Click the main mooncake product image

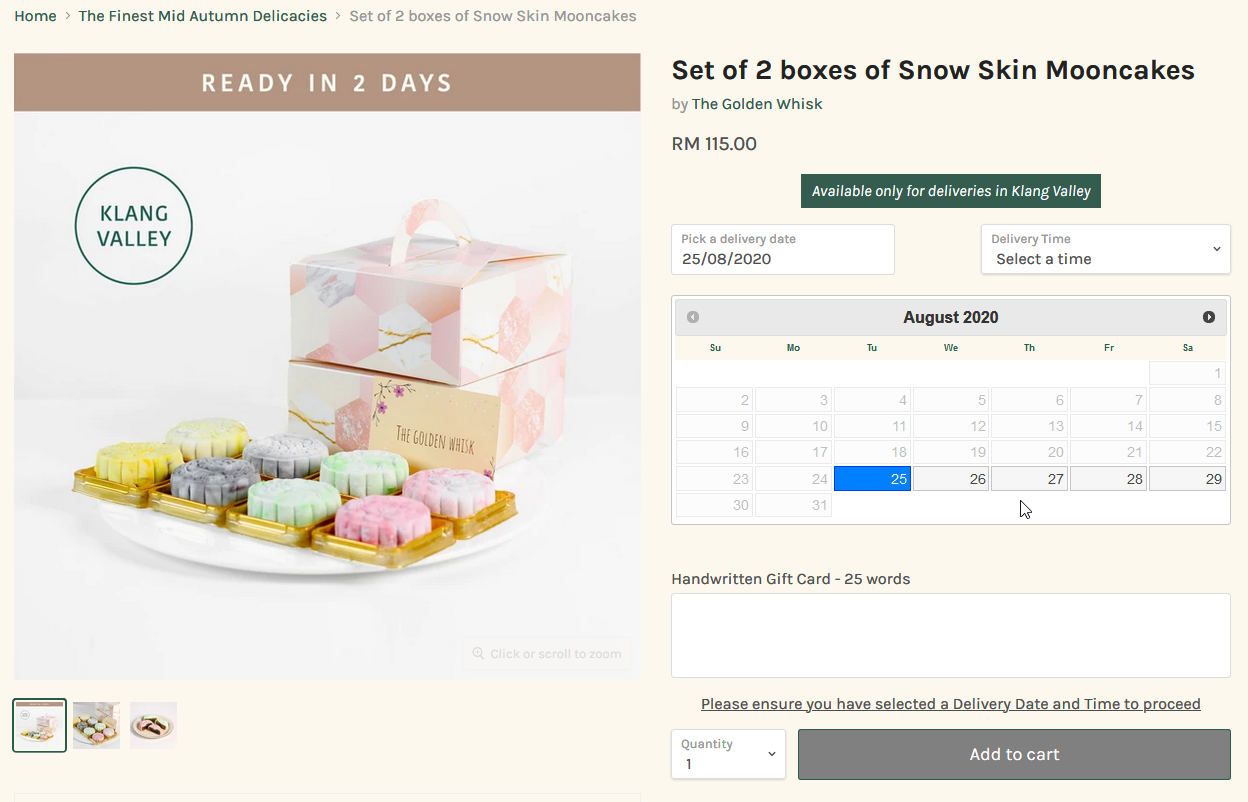click(x=327, y=367)
